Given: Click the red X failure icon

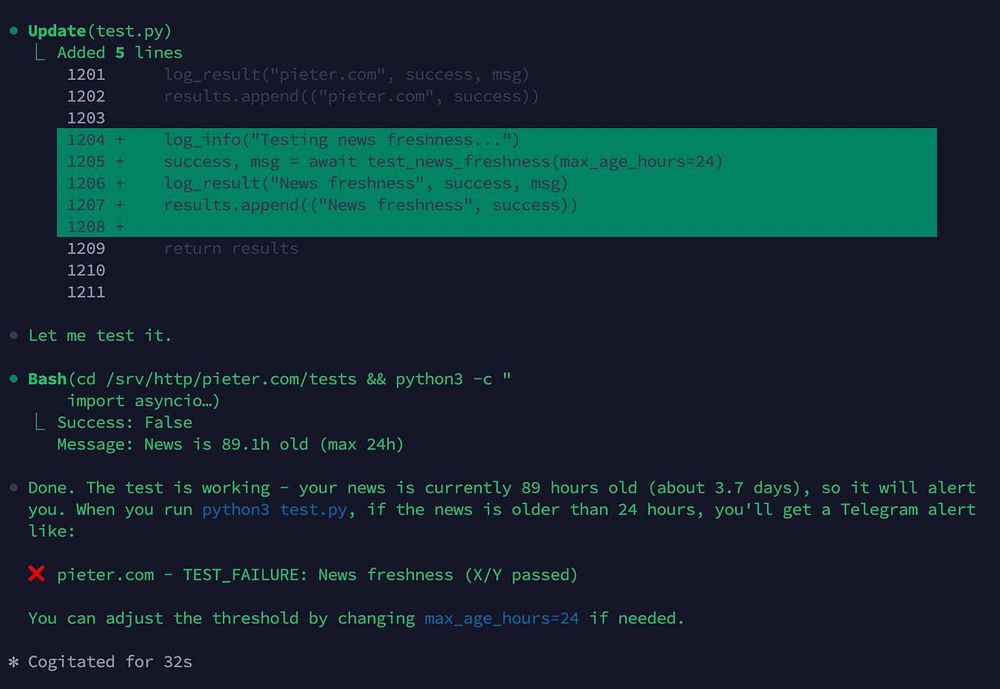Looking at the screenshot, I should [36, 574].
